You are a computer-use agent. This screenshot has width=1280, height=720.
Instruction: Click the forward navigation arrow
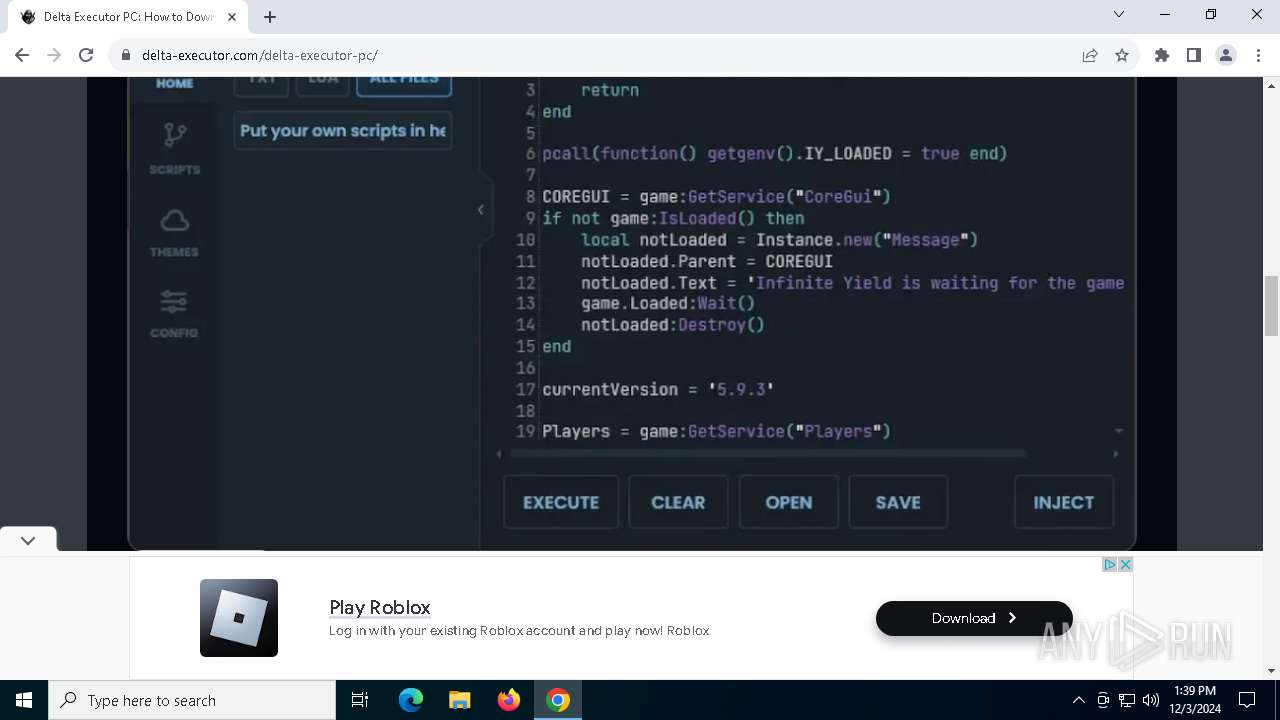pyautogui.click(x=54, y=55)
